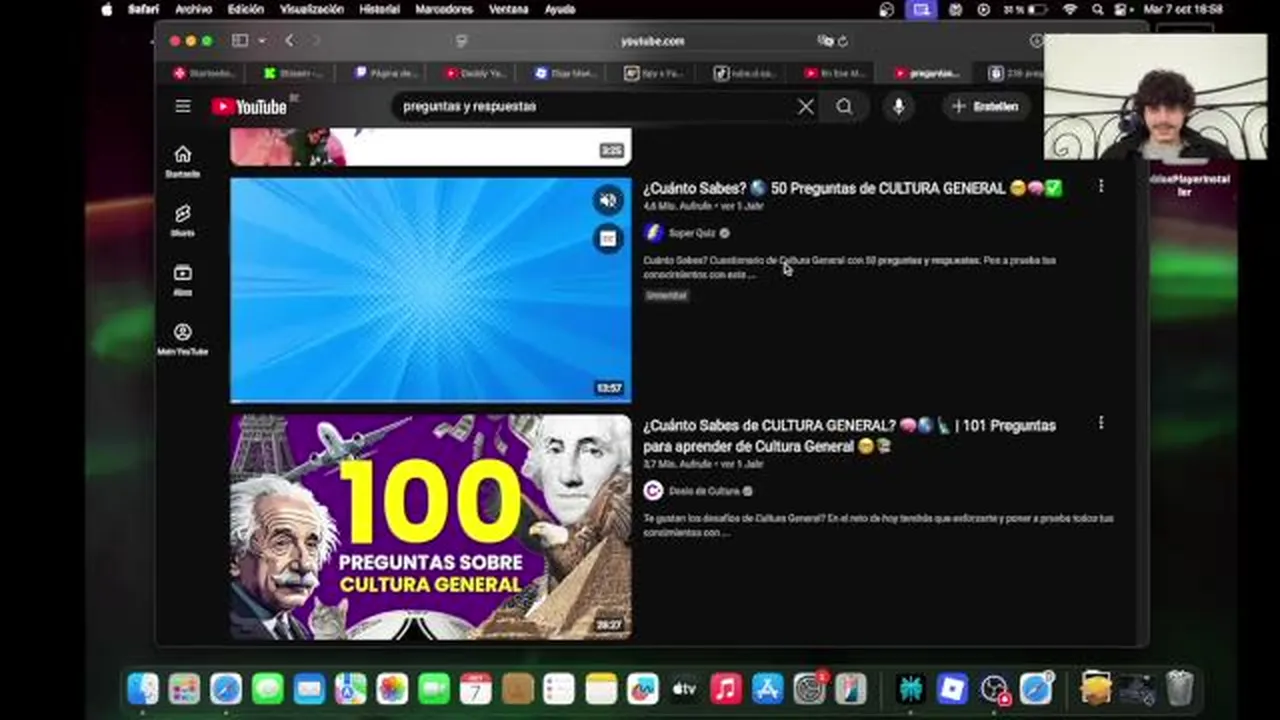Reload the page in Safari
The image size is (1280, 720).
pyautogui.click(x=843, y=41)
